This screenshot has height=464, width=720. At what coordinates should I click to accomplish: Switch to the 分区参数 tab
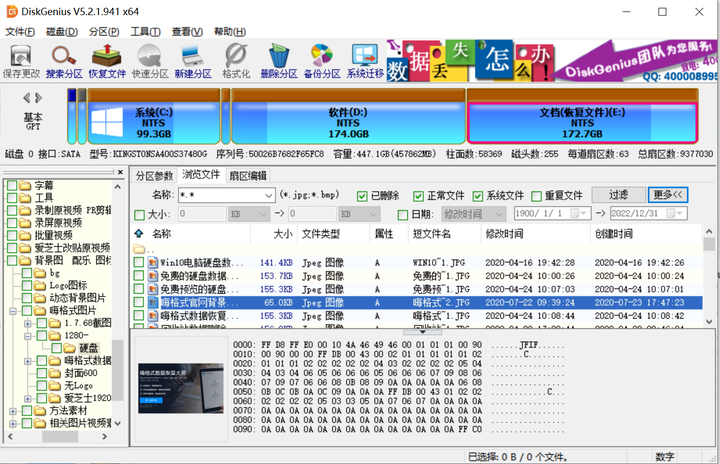point(154,176)
